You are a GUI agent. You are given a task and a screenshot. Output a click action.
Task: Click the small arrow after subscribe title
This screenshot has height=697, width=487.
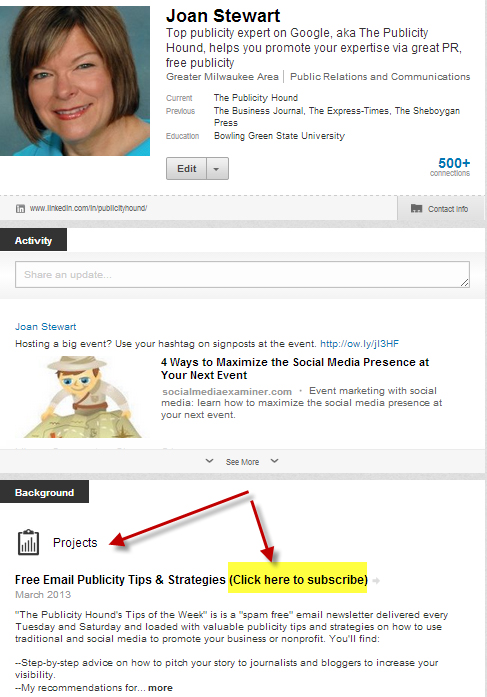coord(376,581)
